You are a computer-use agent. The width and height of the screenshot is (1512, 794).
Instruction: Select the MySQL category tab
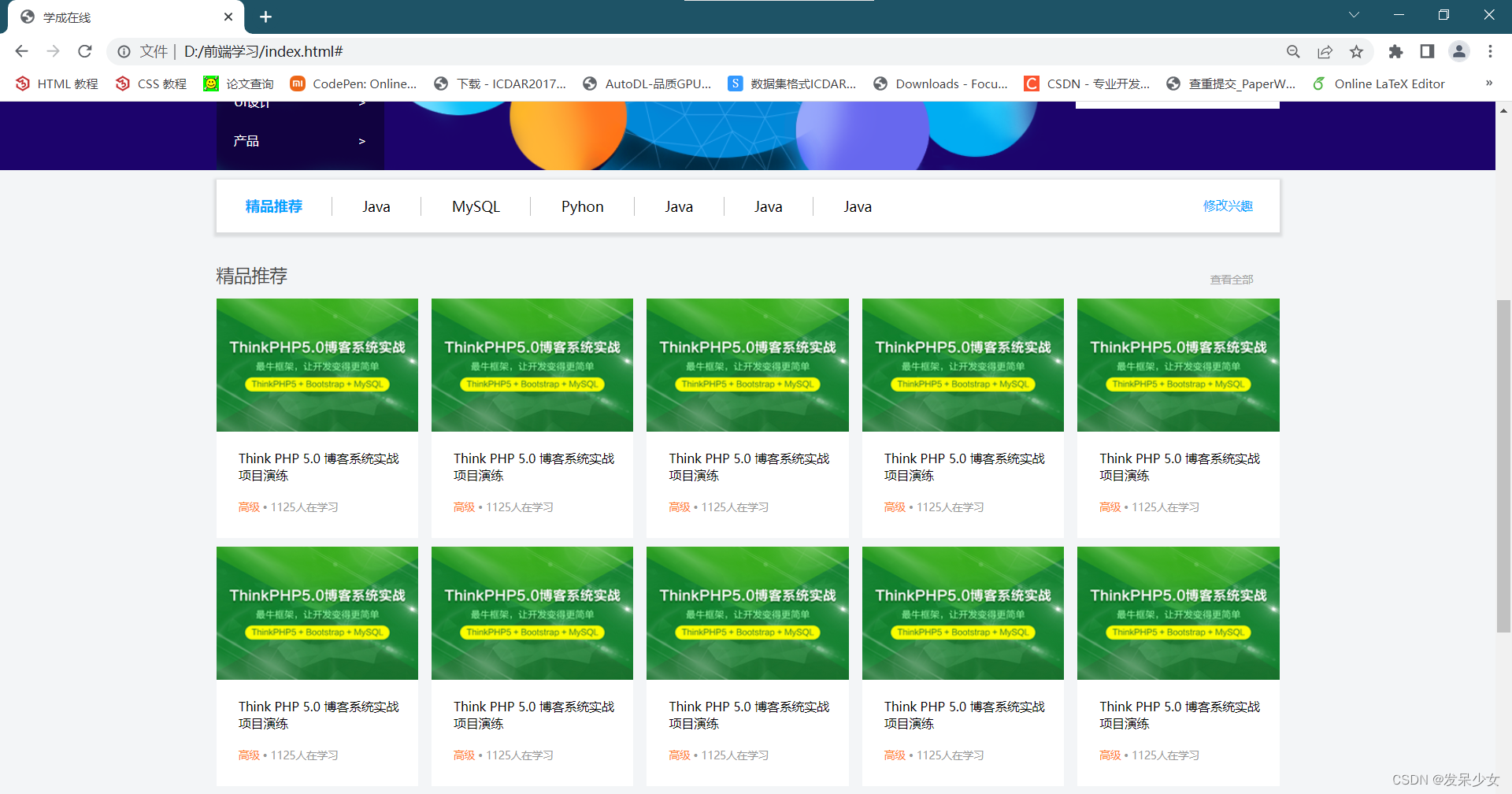point(476,206)
